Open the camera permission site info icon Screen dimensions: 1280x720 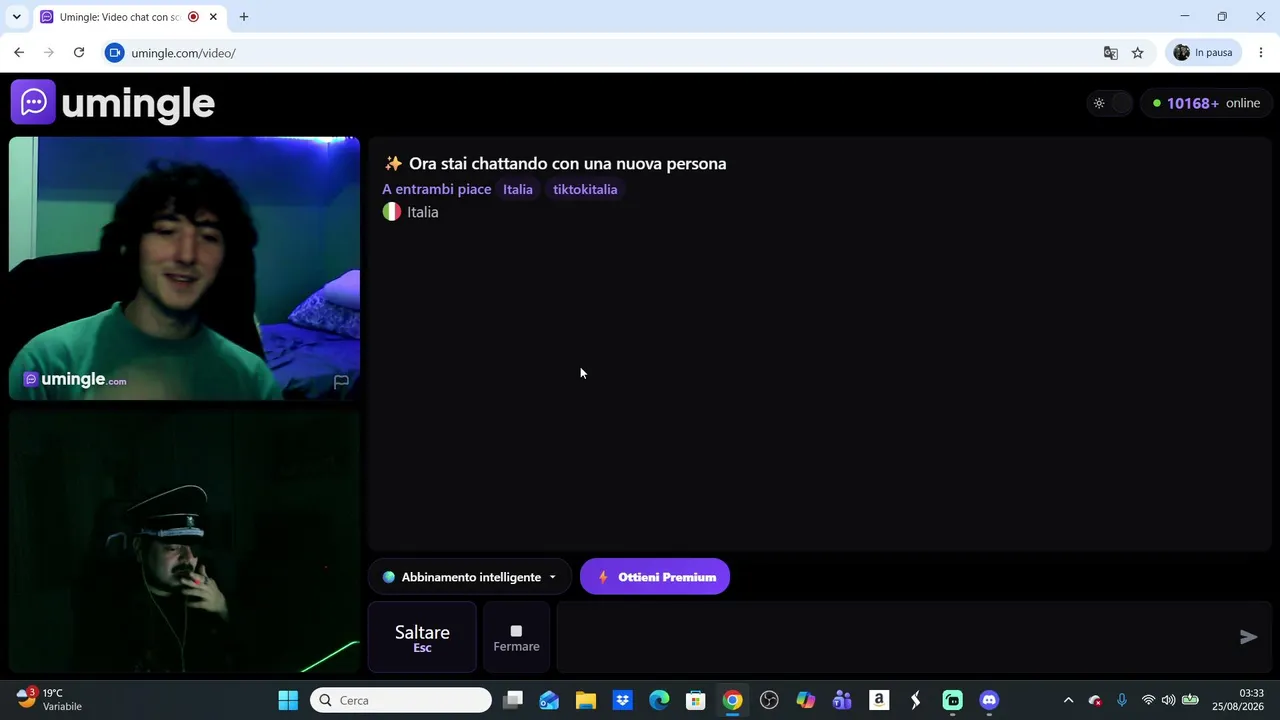[114, 53]
